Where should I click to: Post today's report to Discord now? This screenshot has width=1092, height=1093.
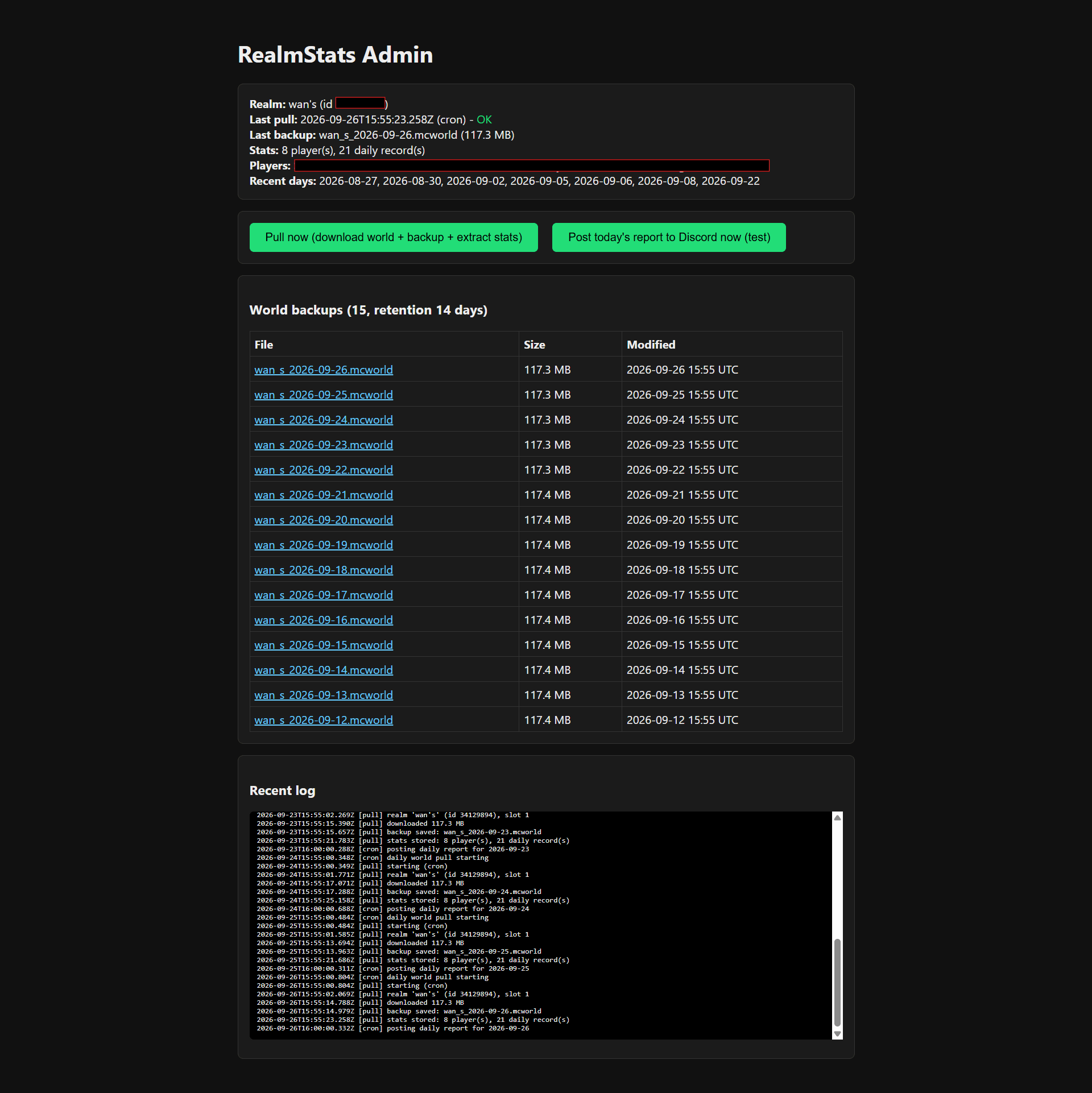[669, 237]
